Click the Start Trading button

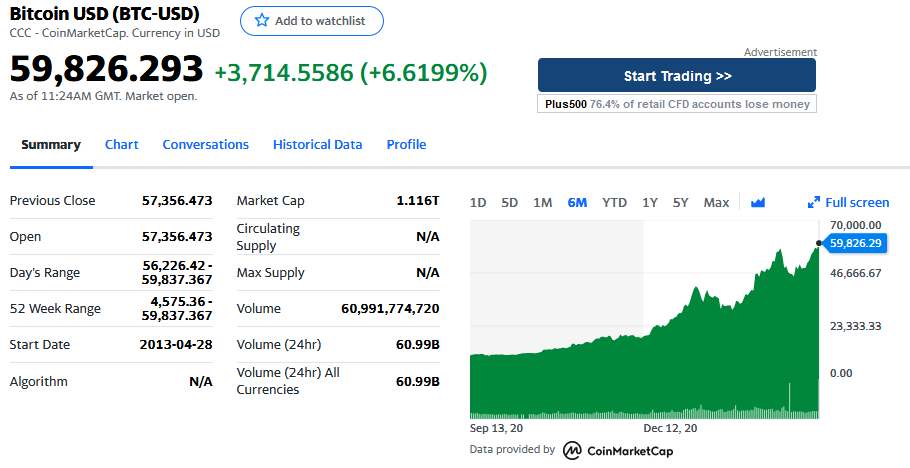click(x=677, y=76)
